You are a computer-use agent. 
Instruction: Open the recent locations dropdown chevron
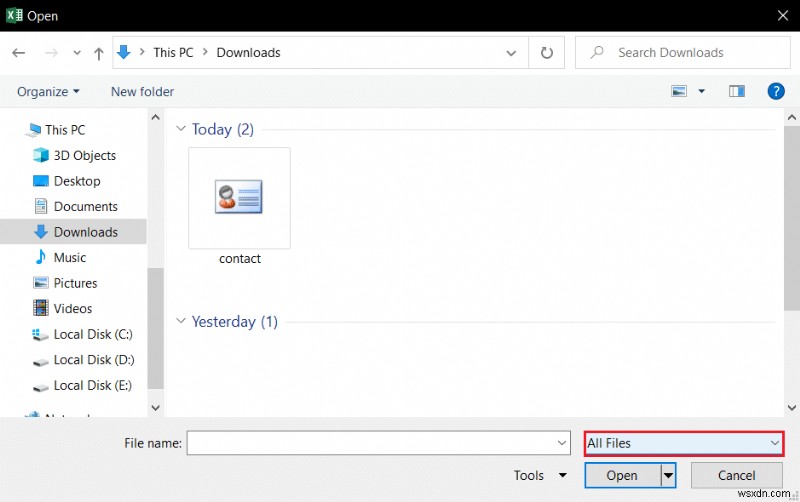pos(77,53)
